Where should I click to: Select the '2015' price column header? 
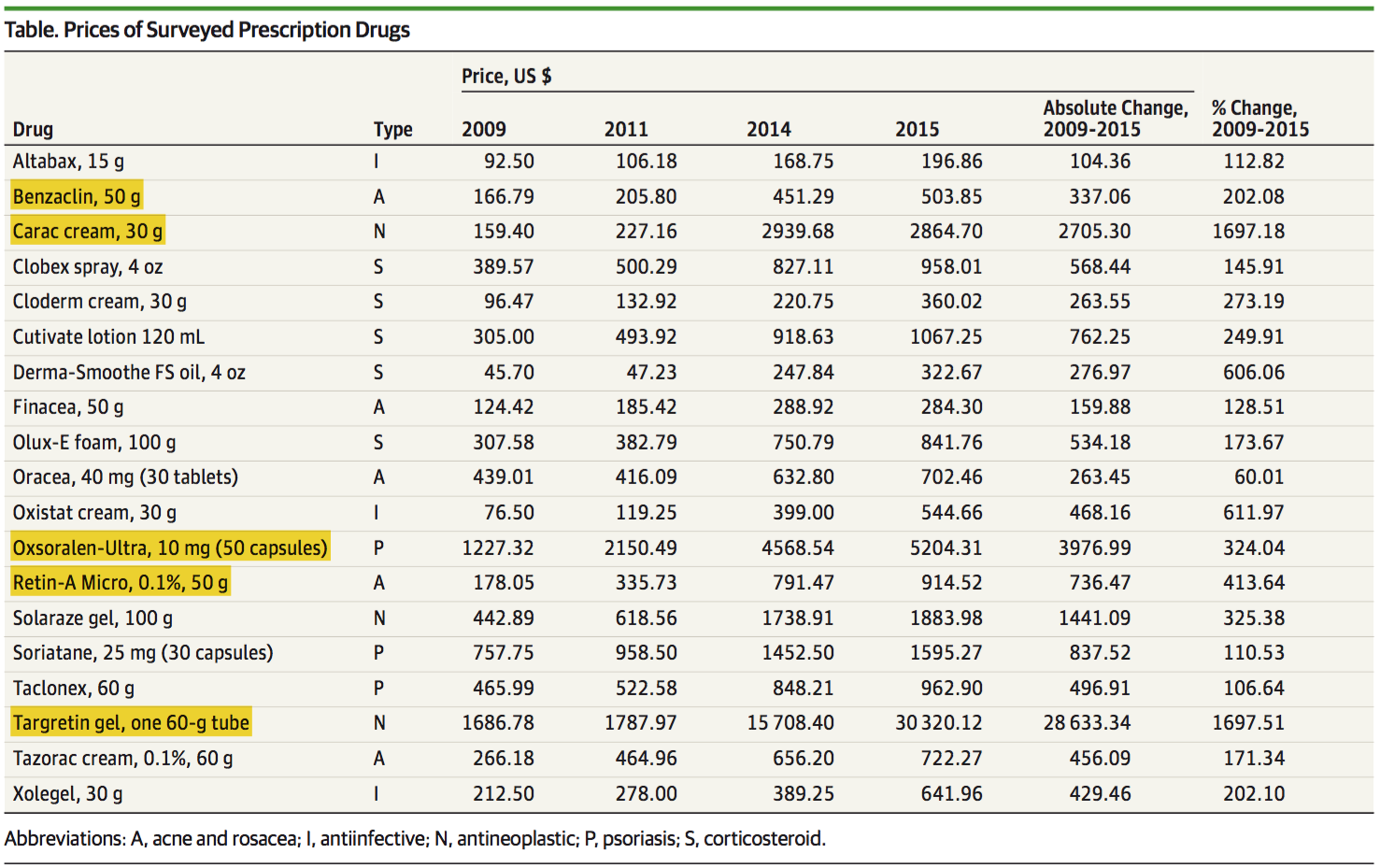(917, 129)
